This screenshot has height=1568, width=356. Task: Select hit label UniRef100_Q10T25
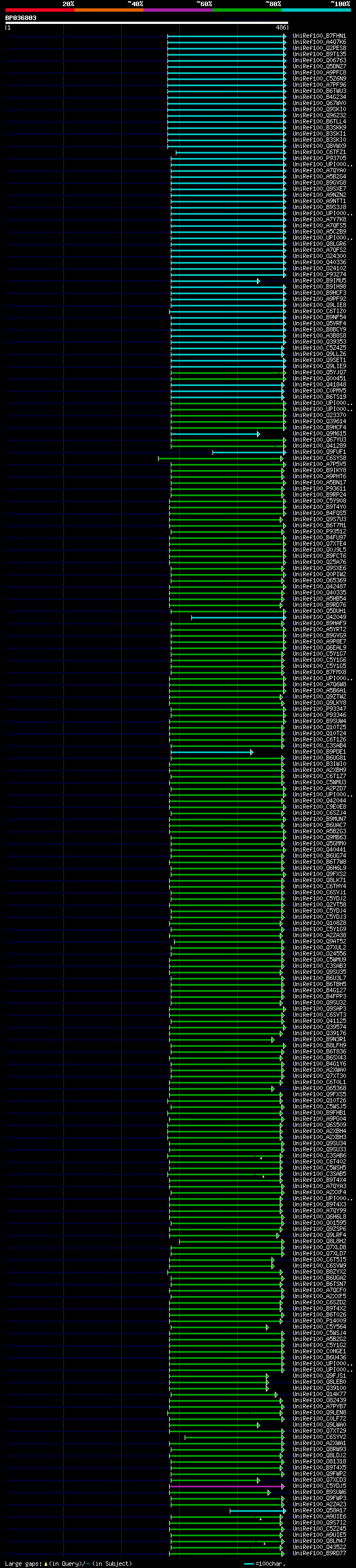point(319,728)
